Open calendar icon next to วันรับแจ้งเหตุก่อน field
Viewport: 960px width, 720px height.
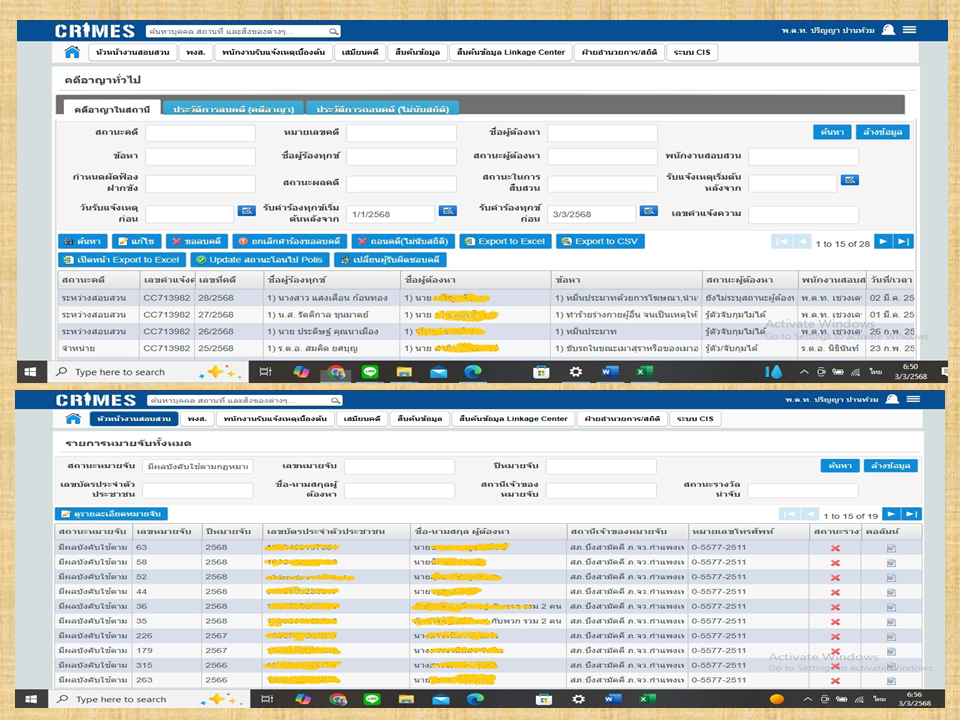coord(247,211)
